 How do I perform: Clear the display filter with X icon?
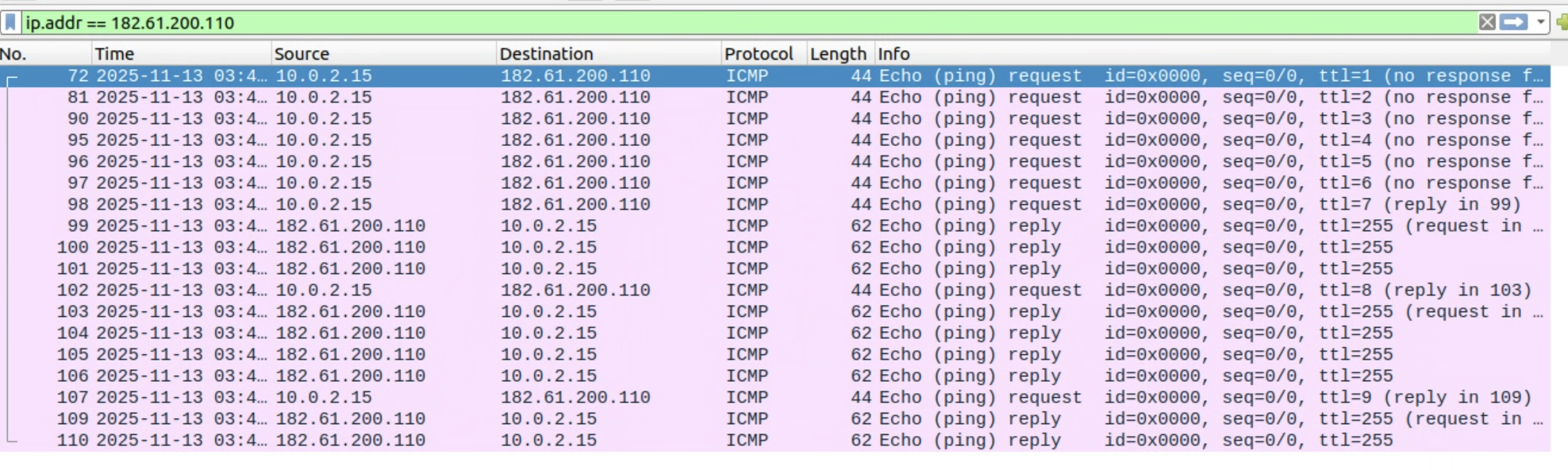pos(1487,22)
